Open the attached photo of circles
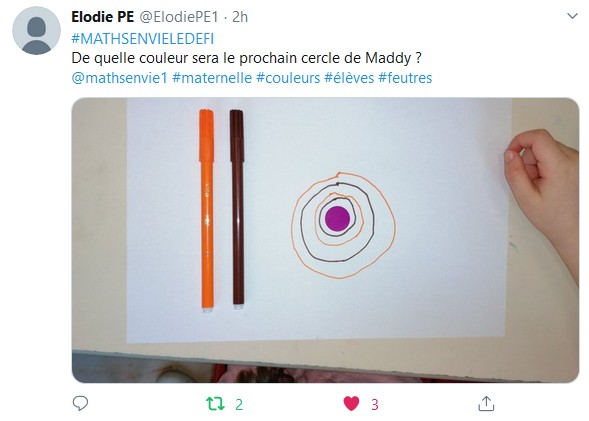The height and width of the screenshot is (421, 589). 325,240
